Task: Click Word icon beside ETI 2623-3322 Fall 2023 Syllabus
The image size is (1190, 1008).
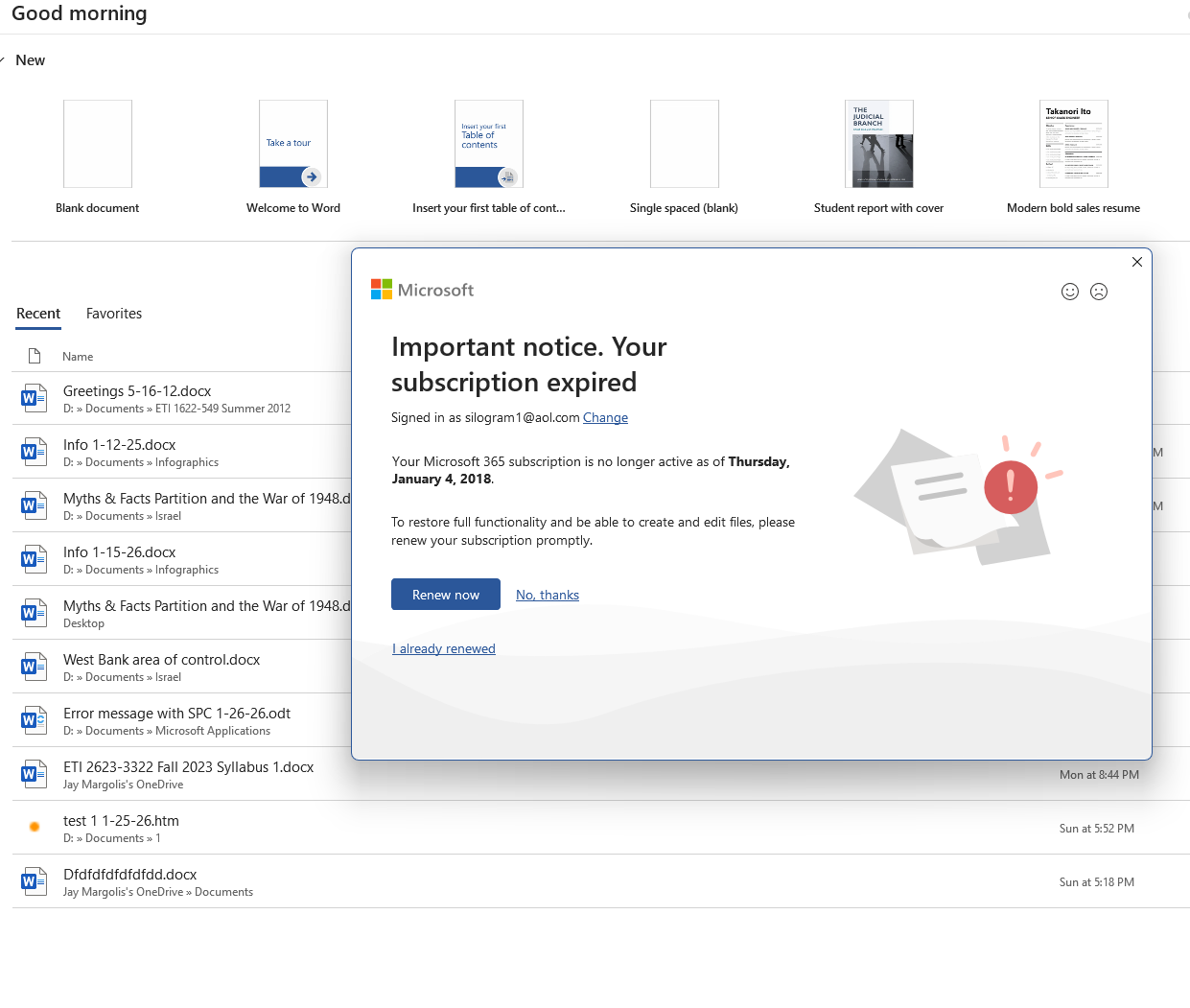Action: [34, 774]
